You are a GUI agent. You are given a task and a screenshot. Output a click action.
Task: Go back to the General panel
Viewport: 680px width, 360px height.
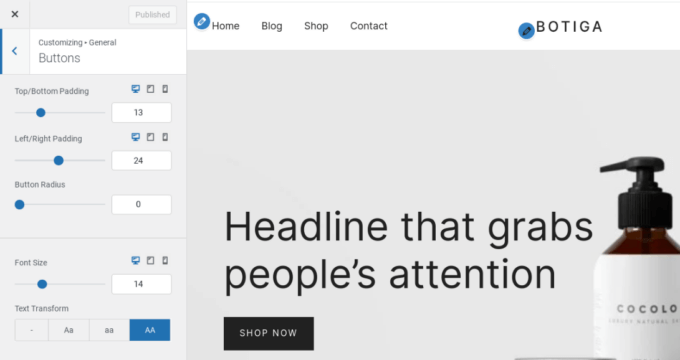15,51
